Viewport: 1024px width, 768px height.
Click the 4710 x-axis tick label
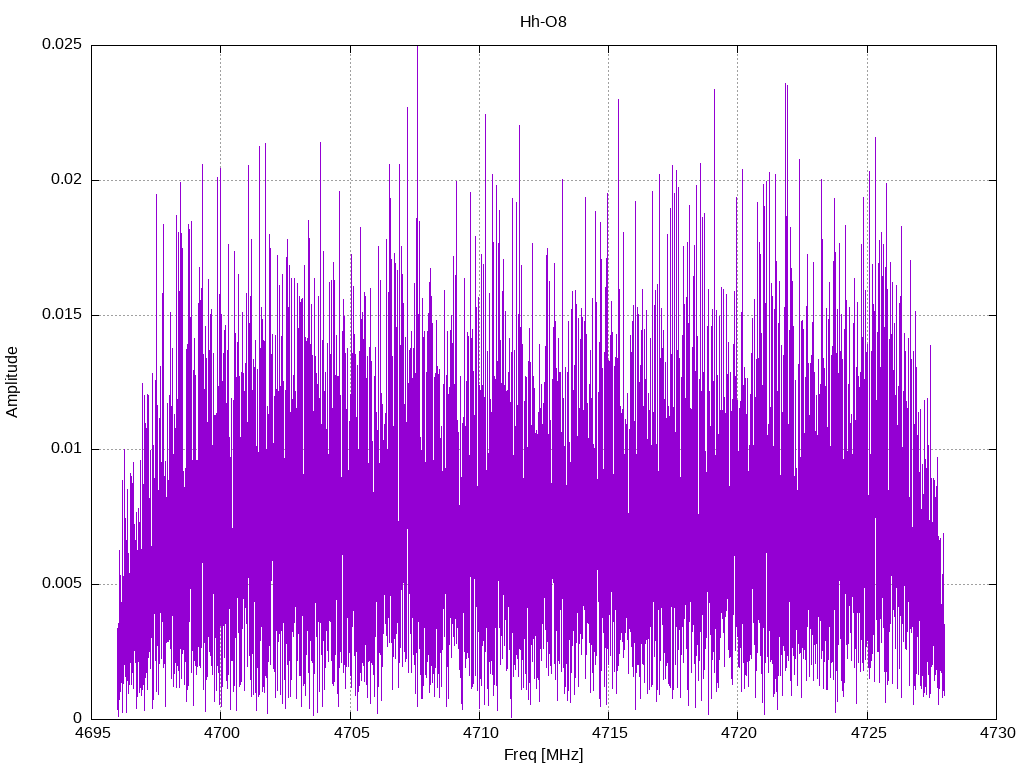coord(480,733)
